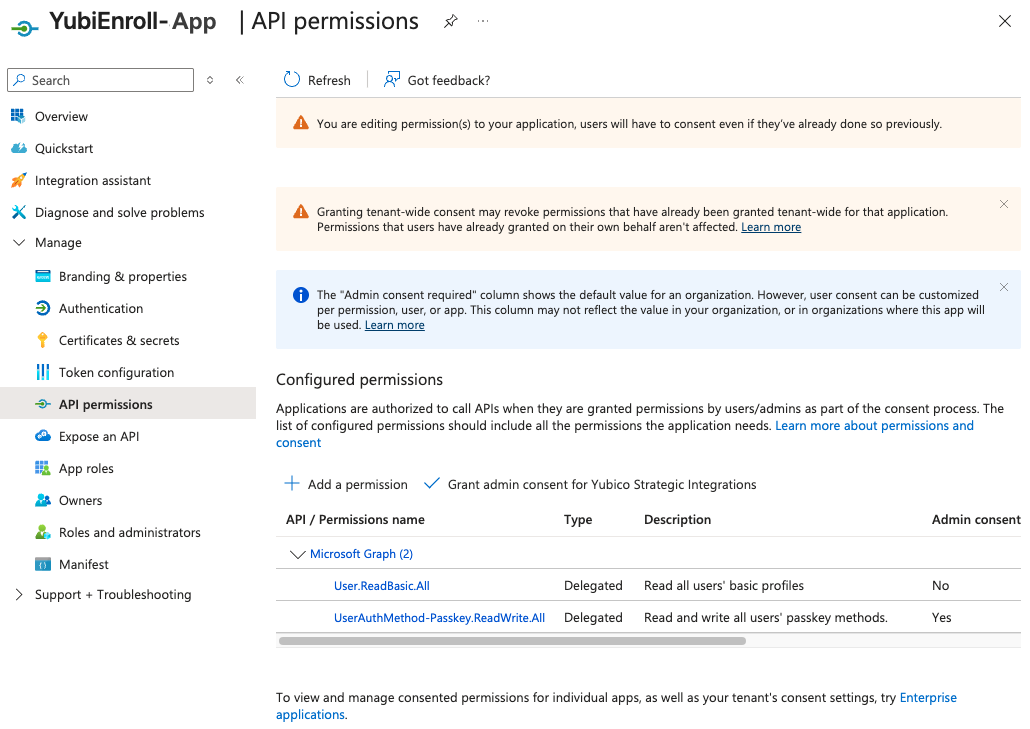
Task: Click the Admin consent column header
Action: 976,519
